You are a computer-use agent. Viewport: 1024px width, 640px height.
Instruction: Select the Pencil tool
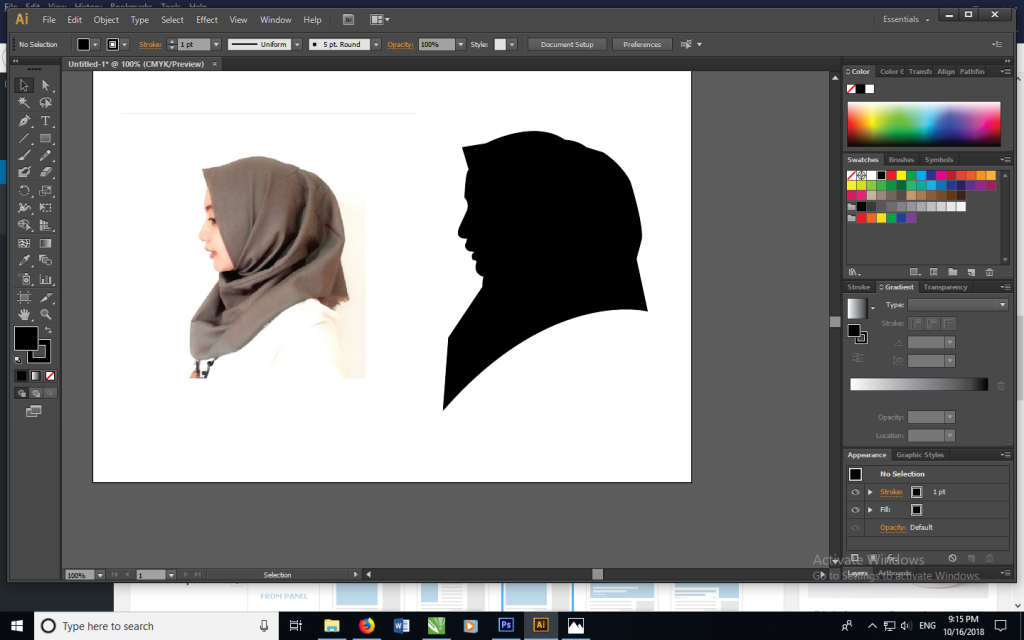pyautogui.click(x=46, y=155)
